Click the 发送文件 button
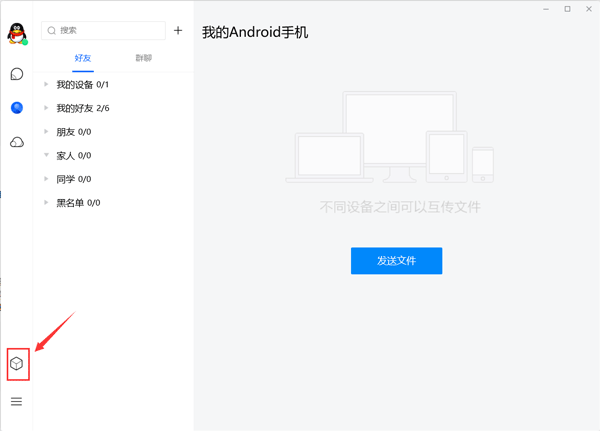The height and width of the screenshot is (431, 600). (x=396, y=260)
